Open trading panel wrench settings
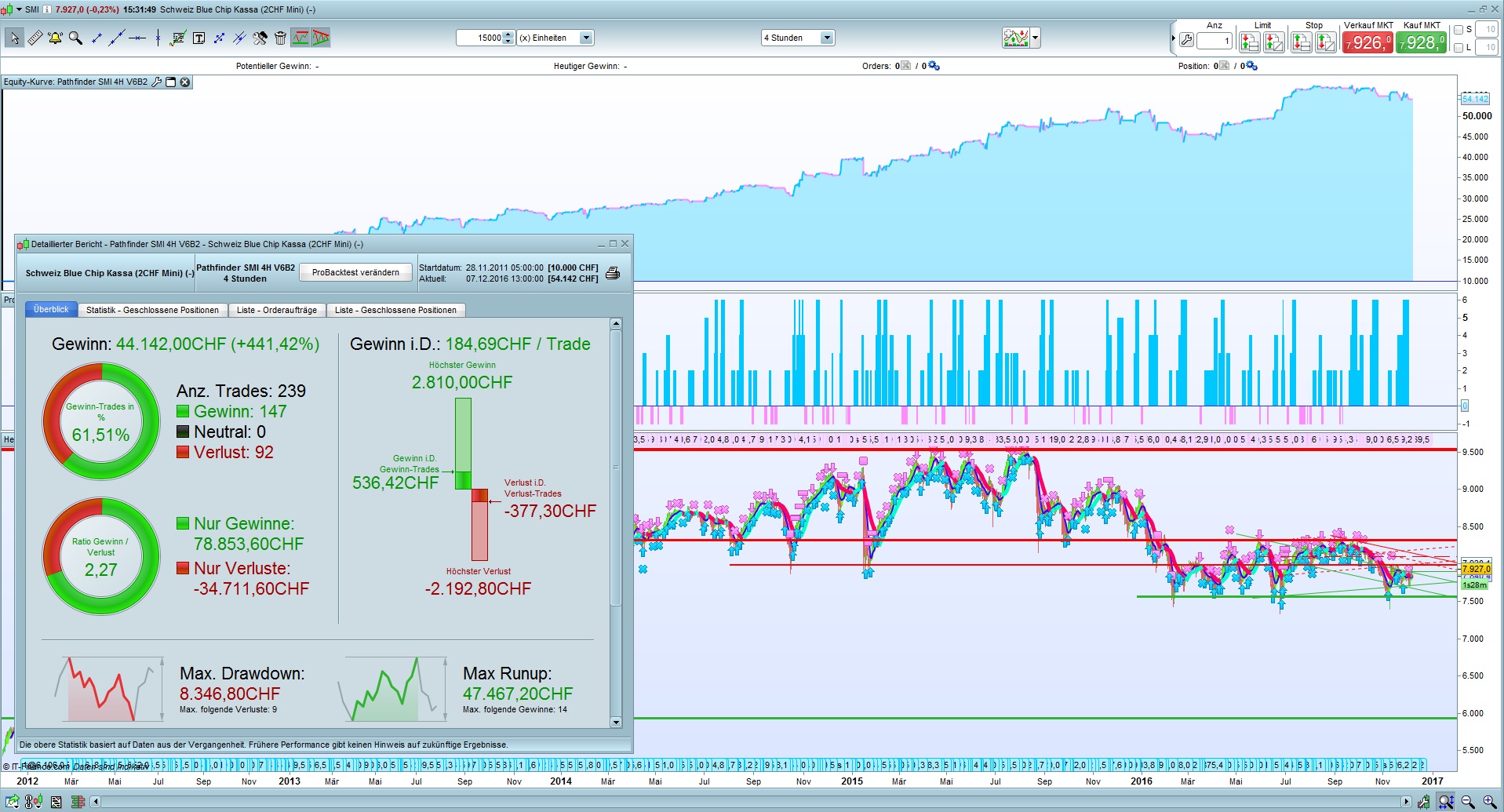This screenshot has height=812, width=1504. click(x=1186, y=40)
